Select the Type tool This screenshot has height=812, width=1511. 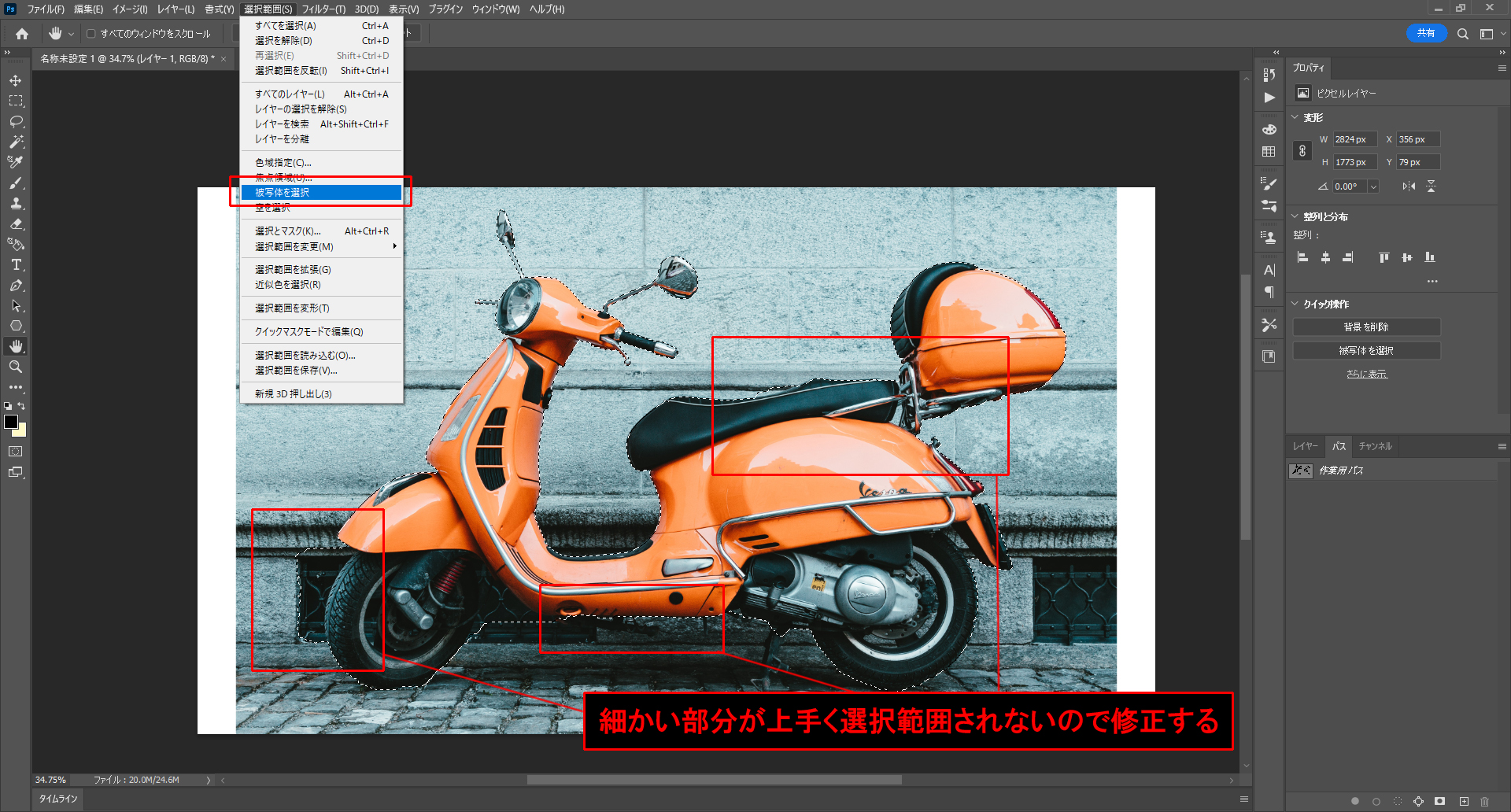pos(16,265)
